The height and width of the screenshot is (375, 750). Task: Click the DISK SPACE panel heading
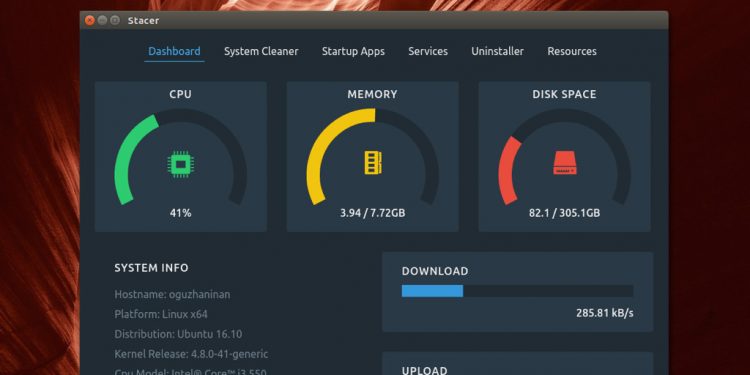tap(564, 94)
